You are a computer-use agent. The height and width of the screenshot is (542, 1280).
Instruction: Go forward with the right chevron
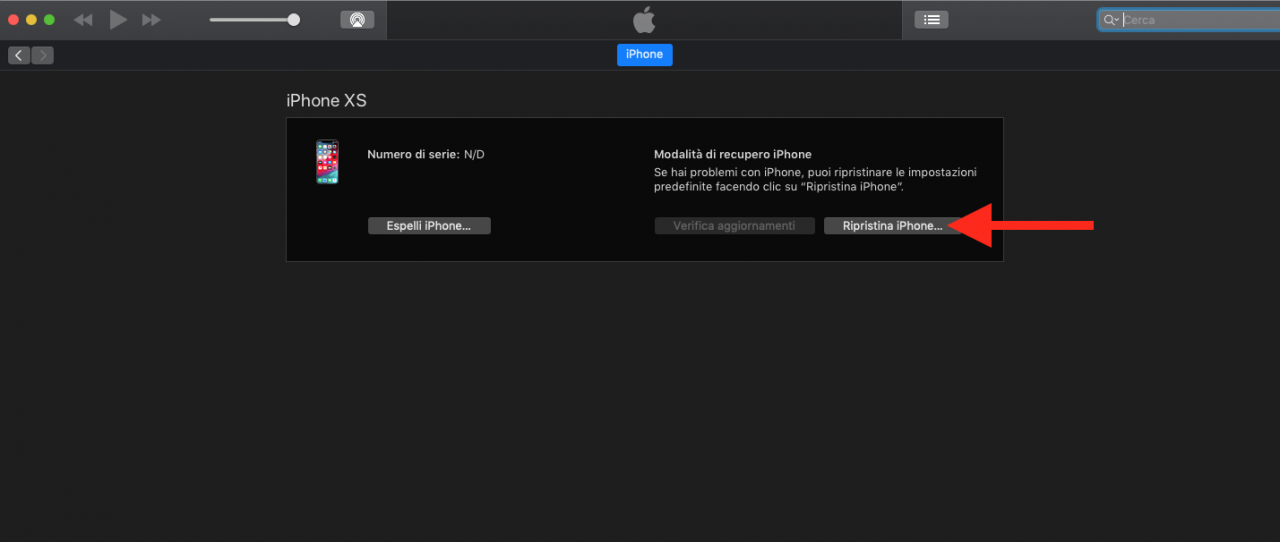pyautogui.click(x=43, y=55)
